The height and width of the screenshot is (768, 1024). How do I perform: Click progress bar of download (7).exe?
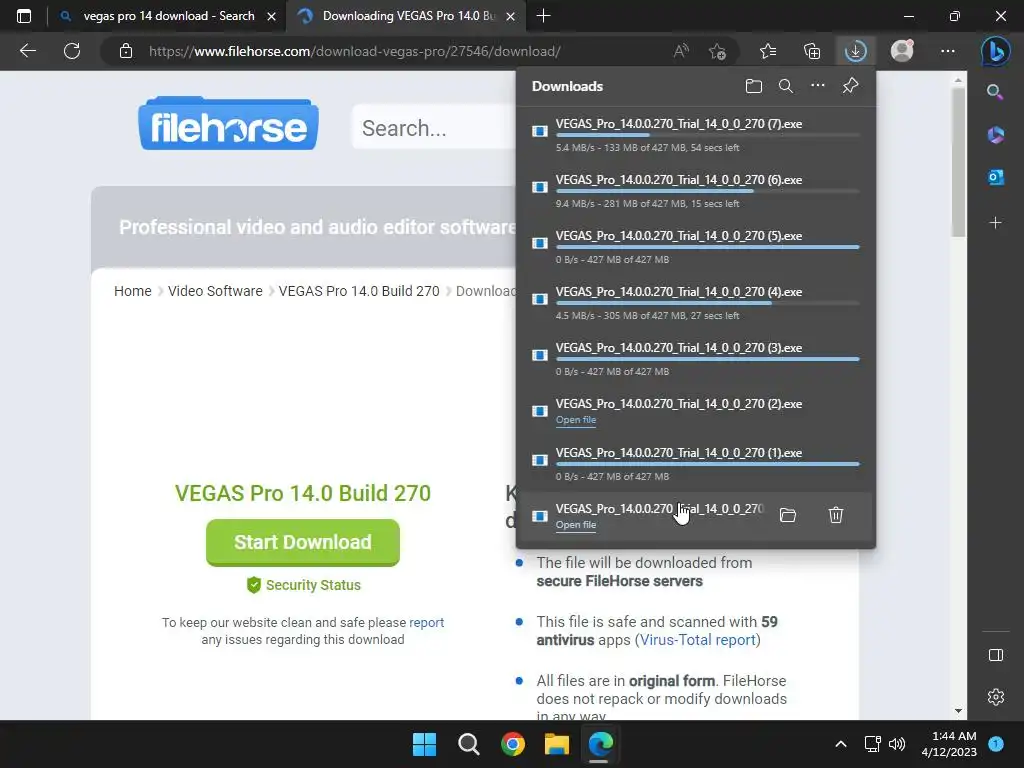click(707, 135)
